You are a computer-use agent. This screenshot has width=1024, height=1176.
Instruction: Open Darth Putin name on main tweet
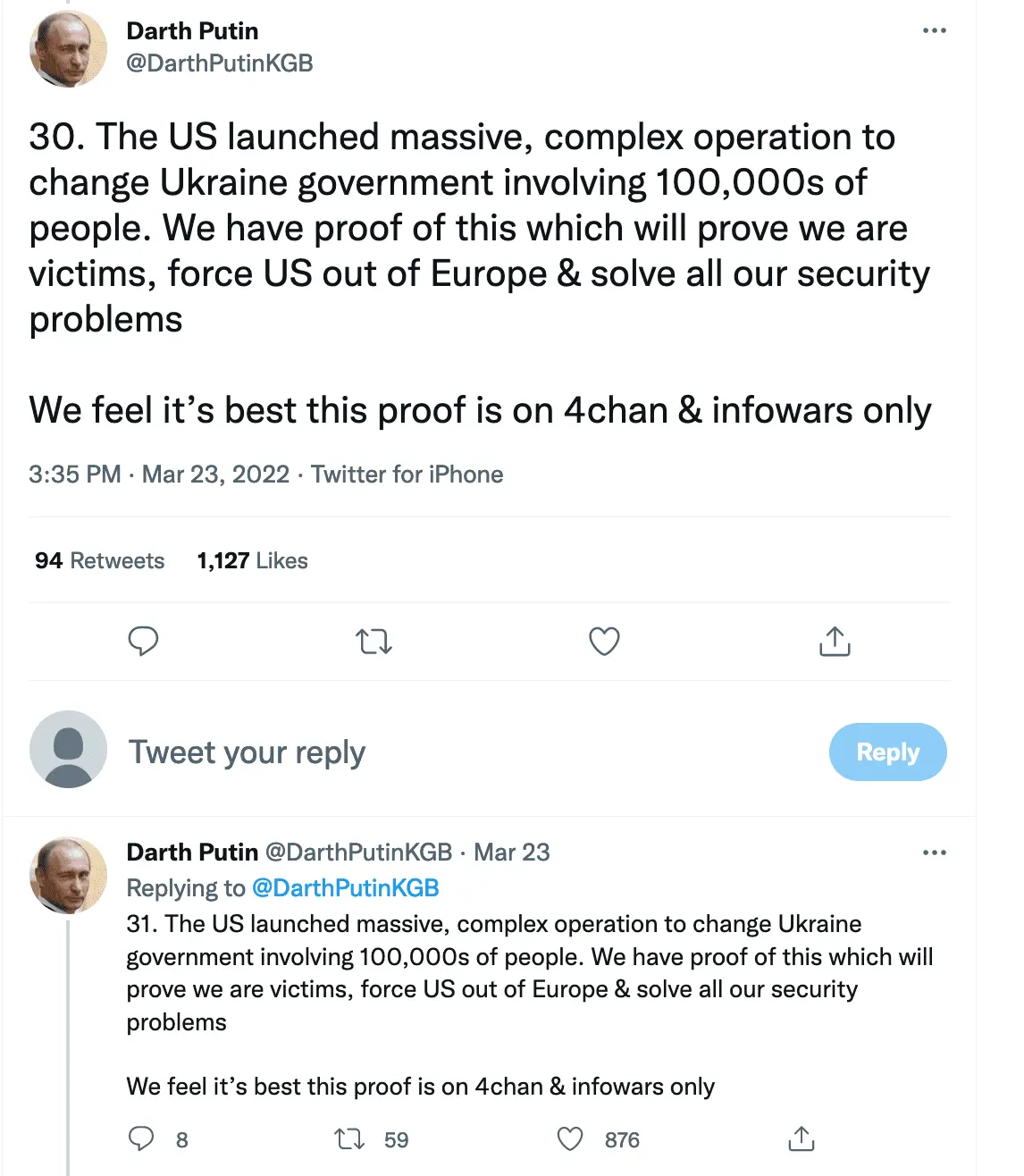192,31
